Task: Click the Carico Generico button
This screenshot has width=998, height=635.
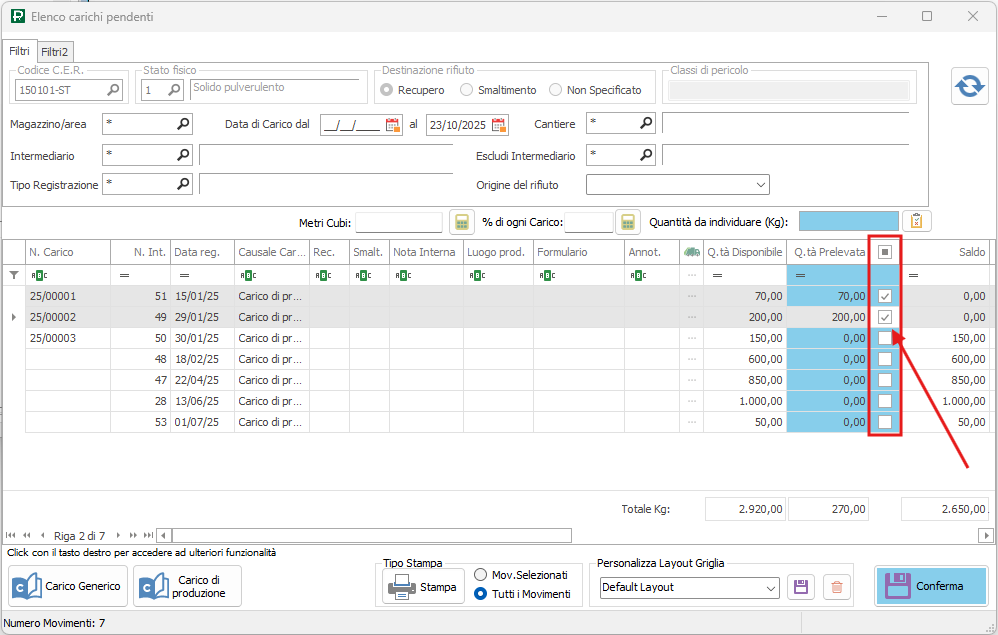Action: tap(67, 586)
